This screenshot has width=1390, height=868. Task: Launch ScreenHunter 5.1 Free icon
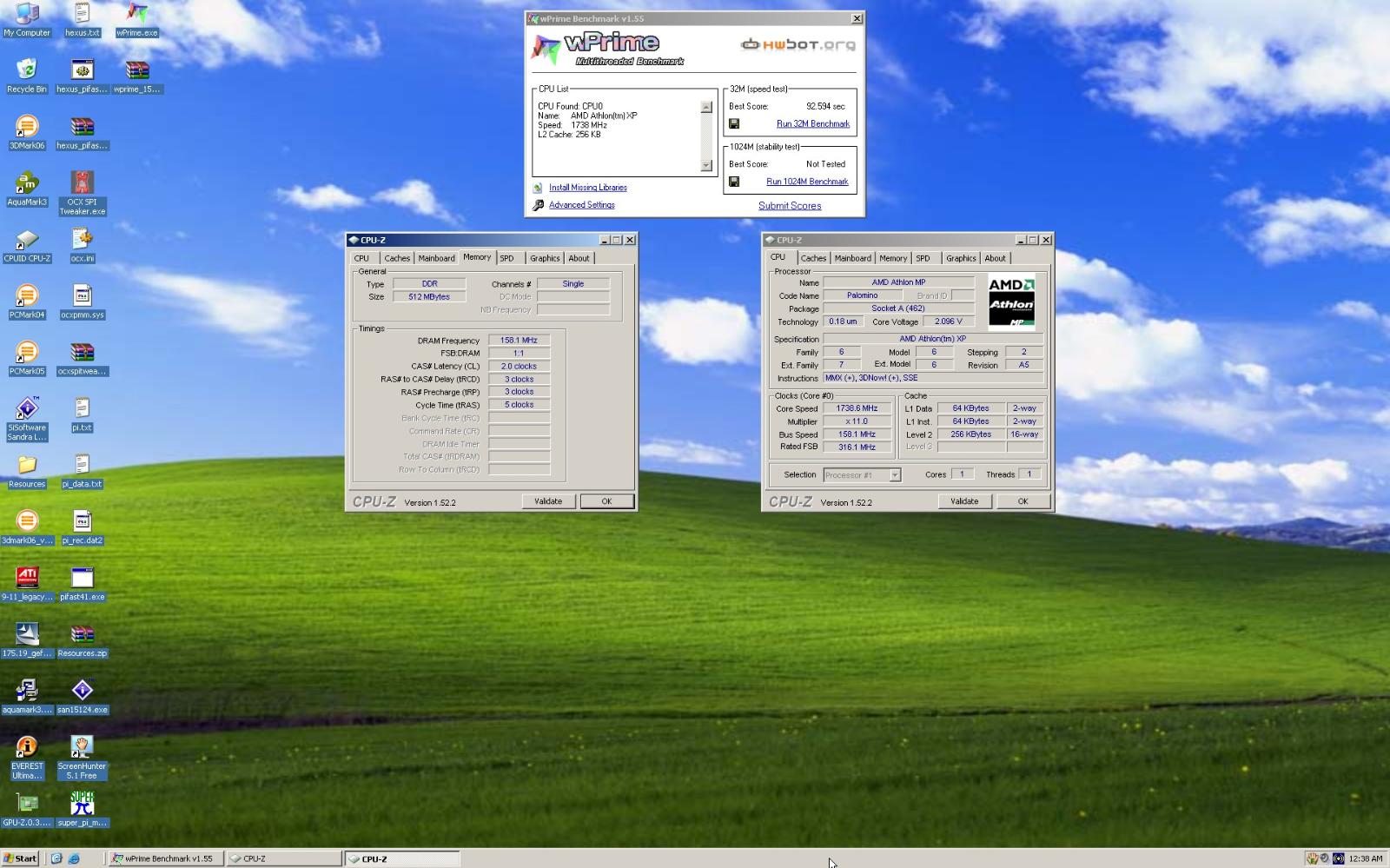pos(83,758)
